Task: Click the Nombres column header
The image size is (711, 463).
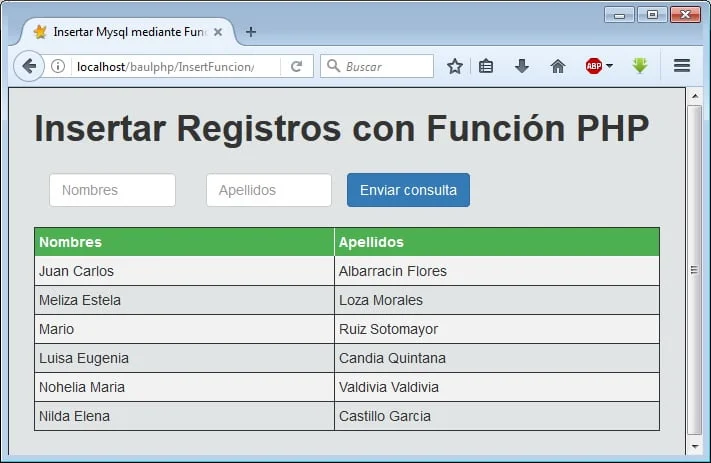Action: tap(184, 242)
